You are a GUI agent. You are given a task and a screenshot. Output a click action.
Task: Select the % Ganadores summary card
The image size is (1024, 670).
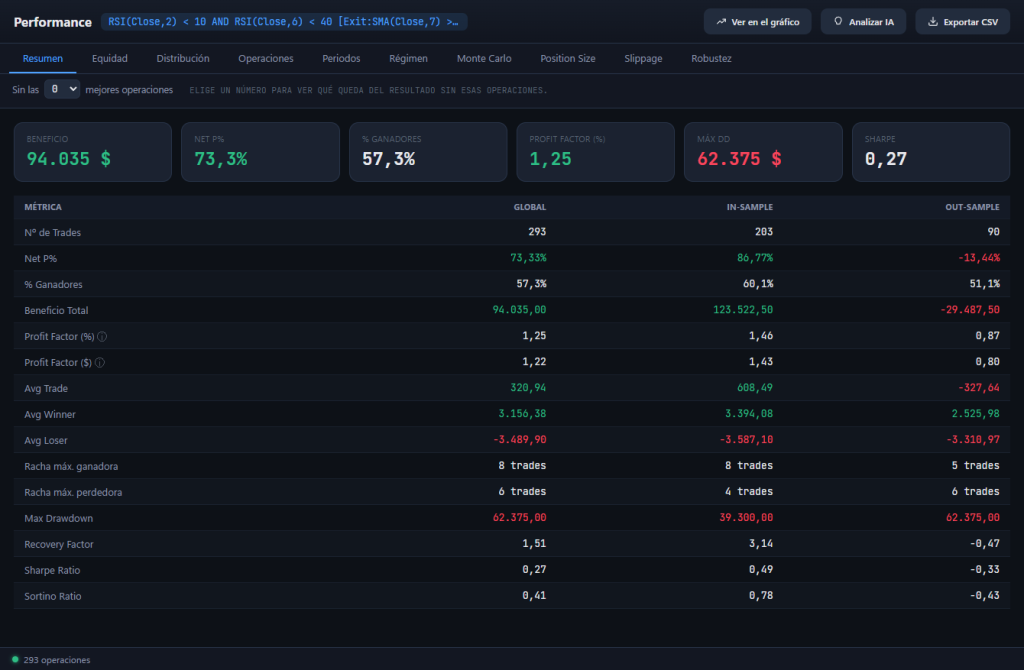pyautogui.click(x=428, y=152)
